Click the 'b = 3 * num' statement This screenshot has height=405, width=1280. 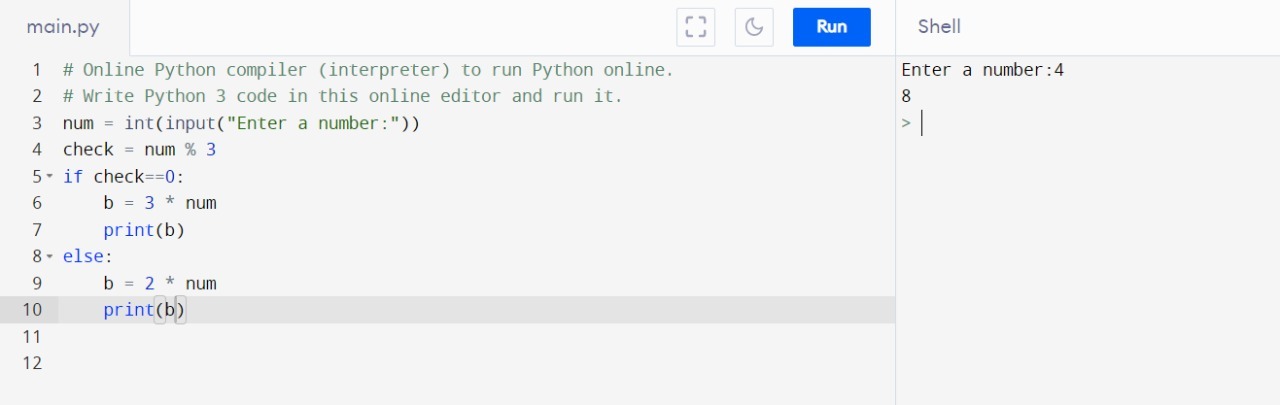click(159, 203)
